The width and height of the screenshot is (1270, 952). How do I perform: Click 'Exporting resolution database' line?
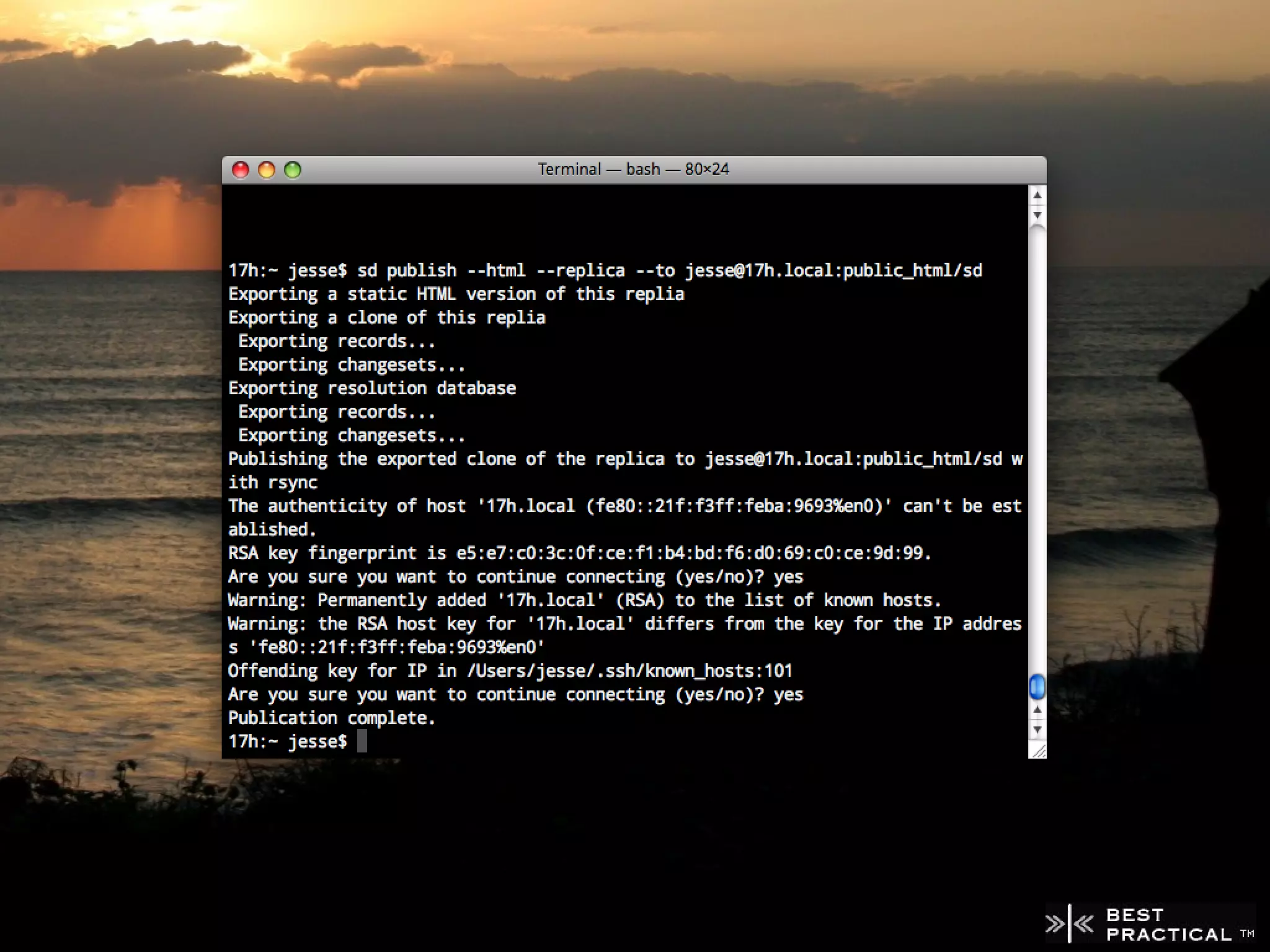click(x=372, y=389)
